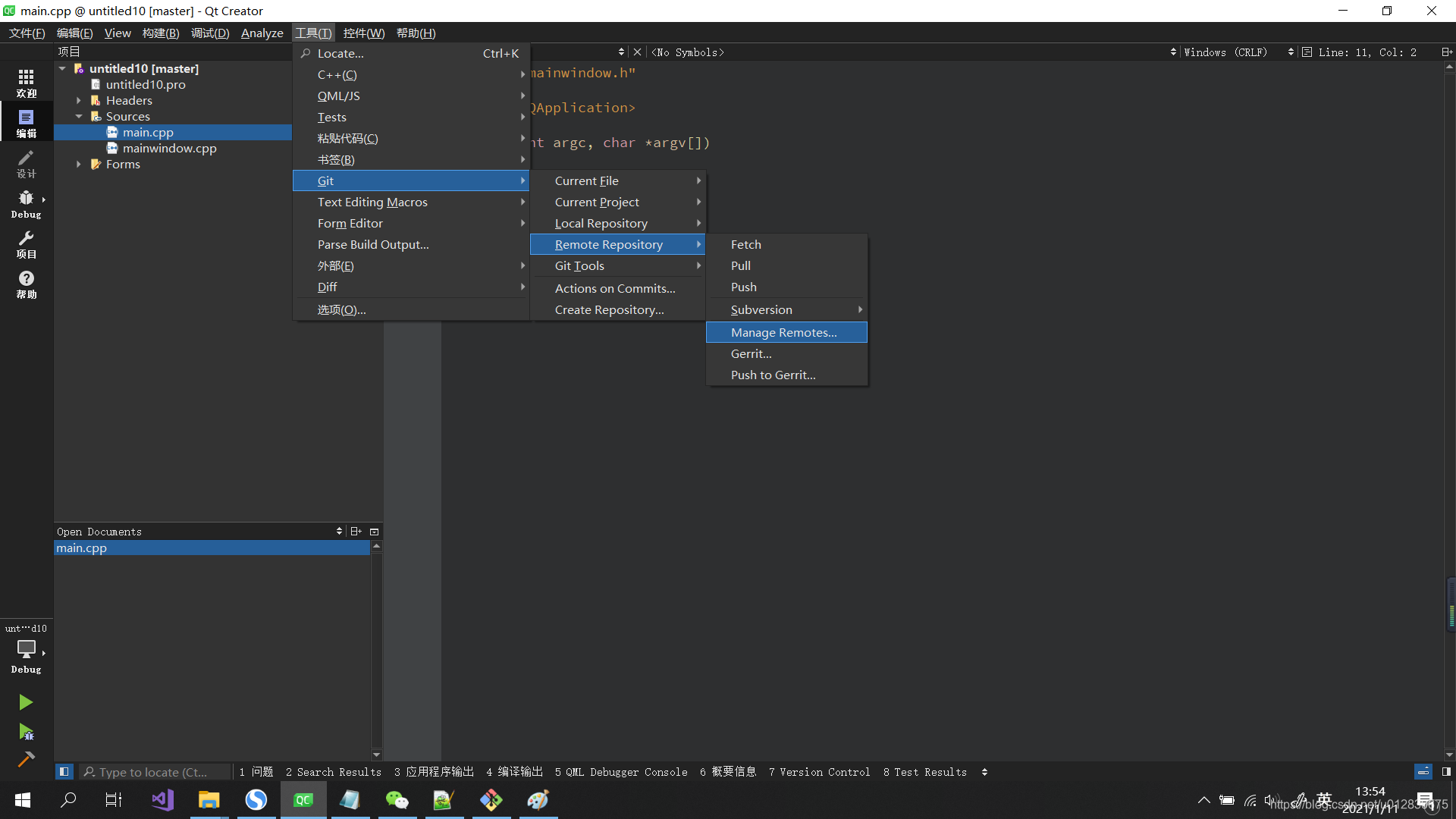Open the 1 问题 issues pane
1456x819 pixels.
[x=256, y=772]
